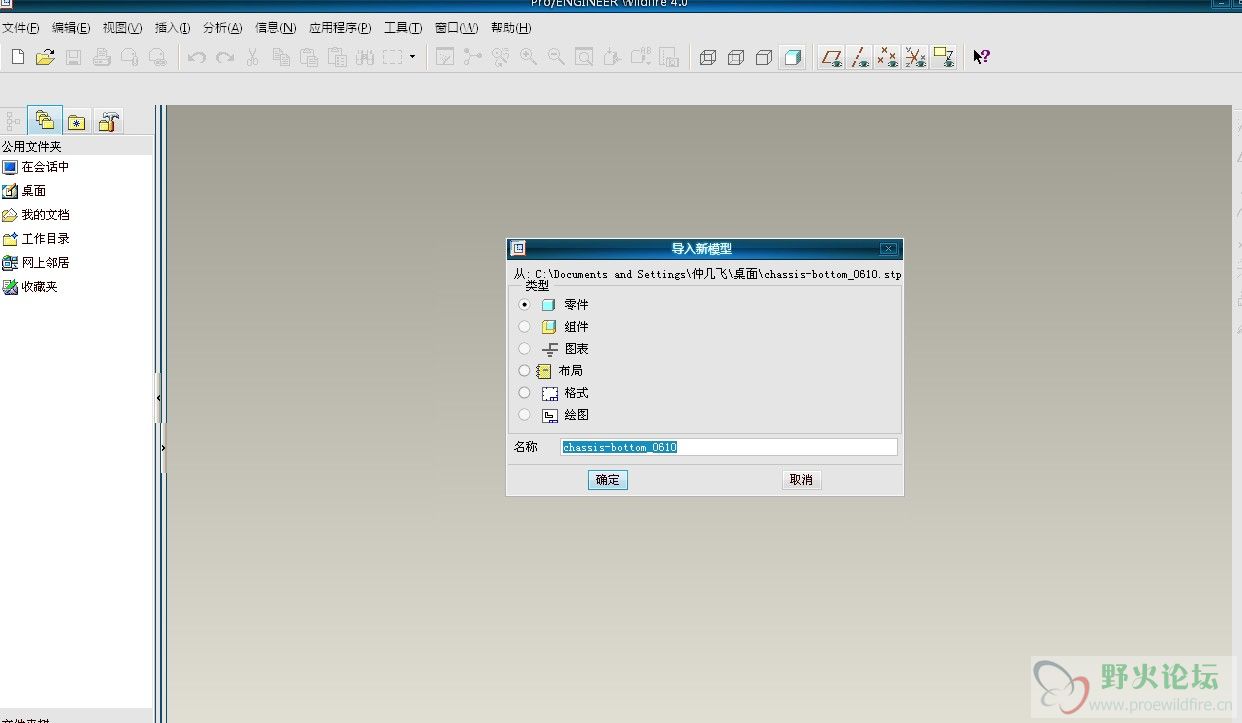This screenshot has height=723, width=1242.
Task: Open 我的文档 in common folders
Action: pos(36,215)
